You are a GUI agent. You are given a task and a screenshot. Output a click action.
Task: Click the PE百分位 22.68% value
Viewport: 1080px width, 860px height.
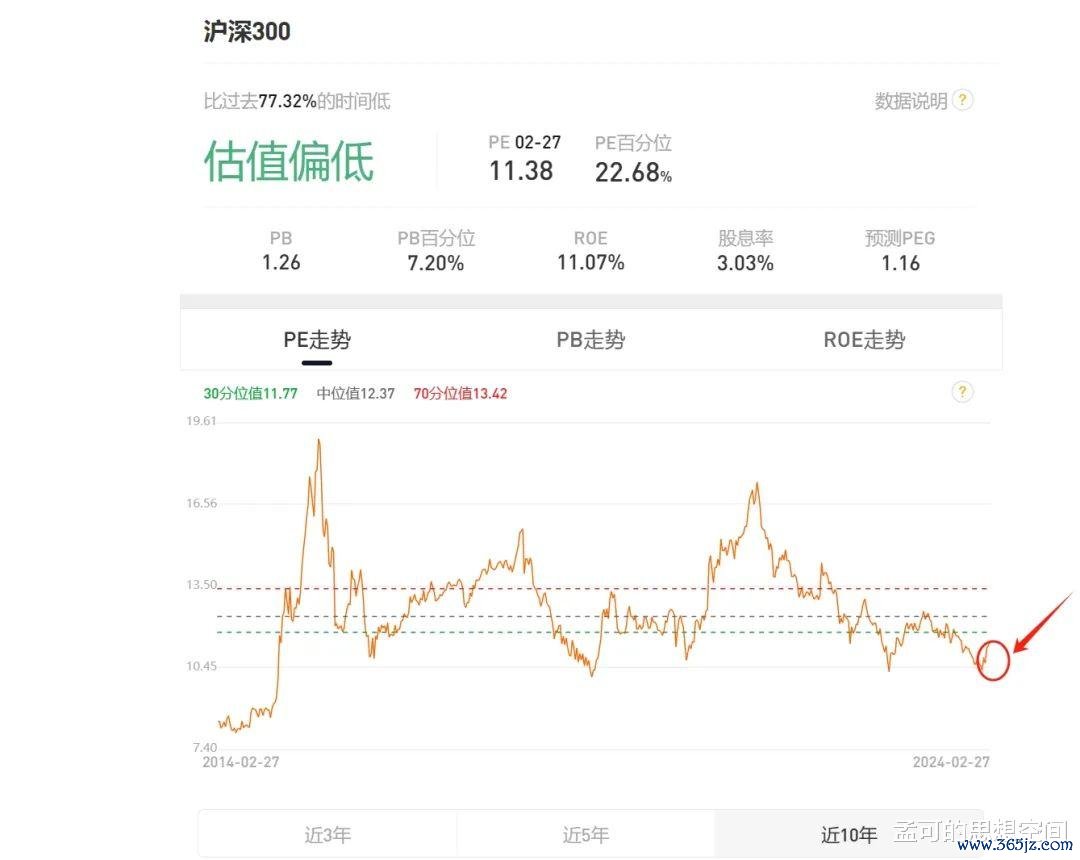click(x=633, y=173)
